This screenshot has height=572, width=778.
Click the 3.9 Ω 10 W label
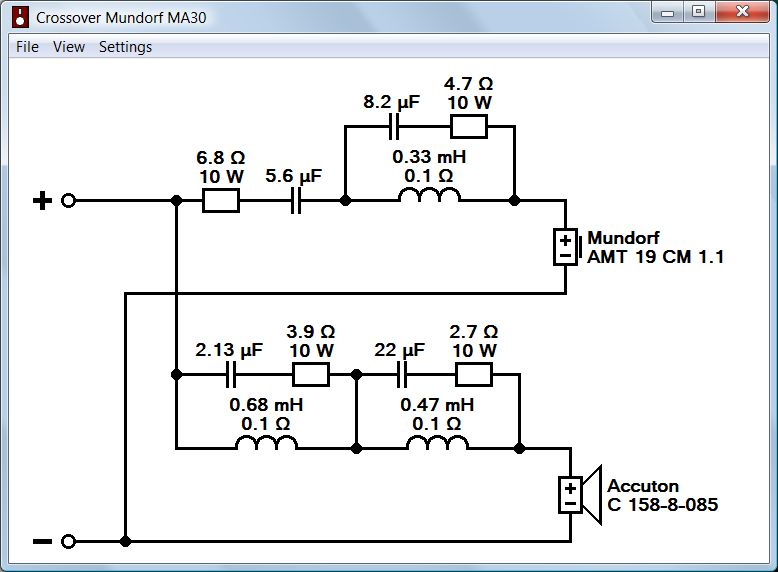pos(311,341)
